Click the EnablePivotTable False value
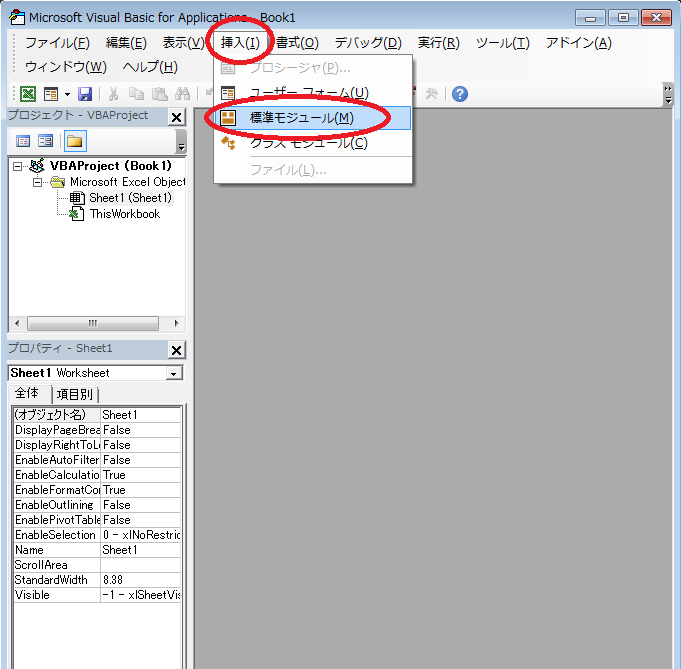681x669 pixels. coord(141,520)
